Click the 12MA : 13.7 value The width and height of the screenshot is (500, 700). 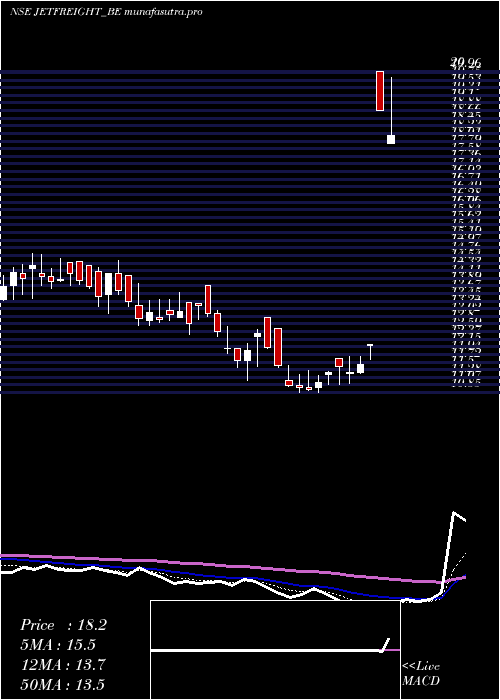point(63,665)
